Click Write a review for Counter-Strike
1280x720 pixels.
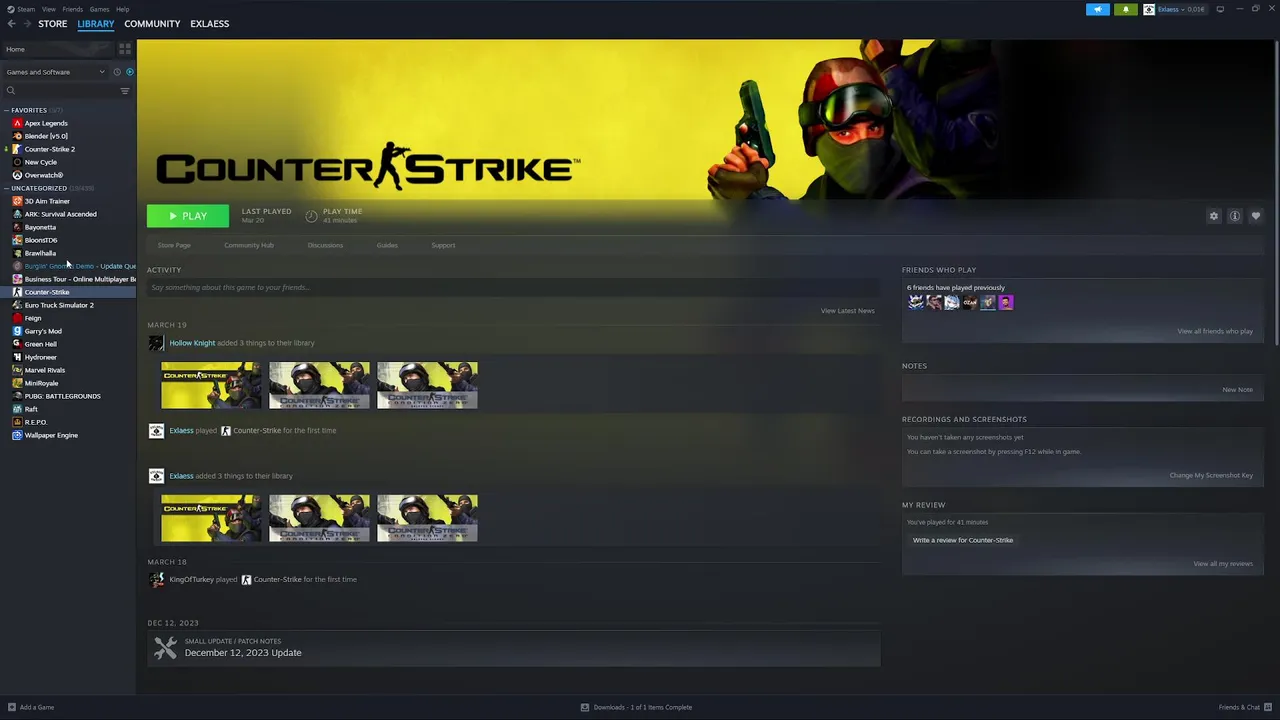[x=963, y=540]
